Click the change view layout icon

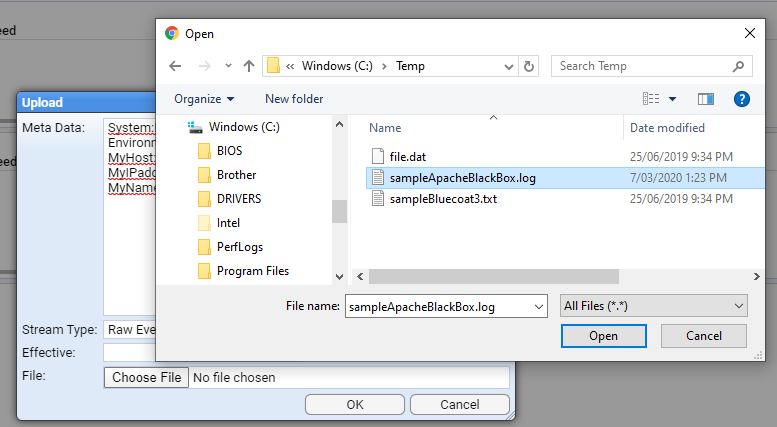click(x=652, y=99)
